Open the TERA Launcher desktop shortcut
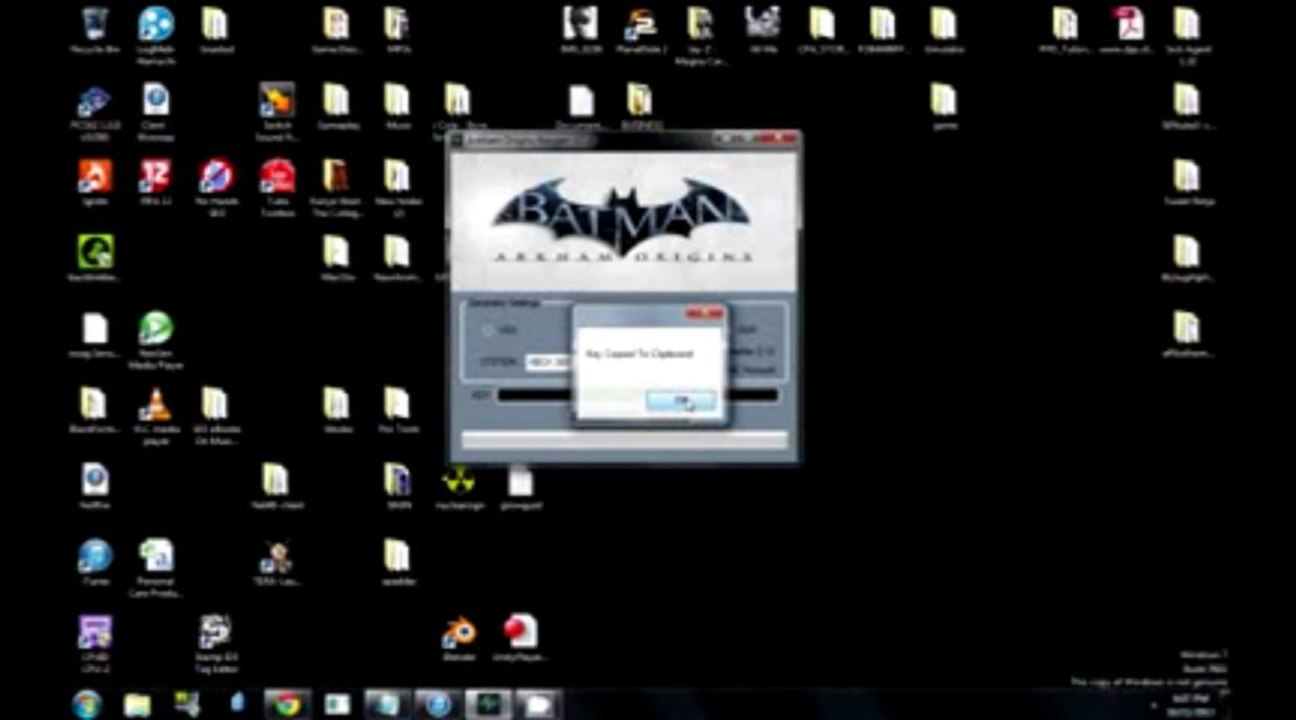The image size is (1296, 720). (x=276, y=563)
